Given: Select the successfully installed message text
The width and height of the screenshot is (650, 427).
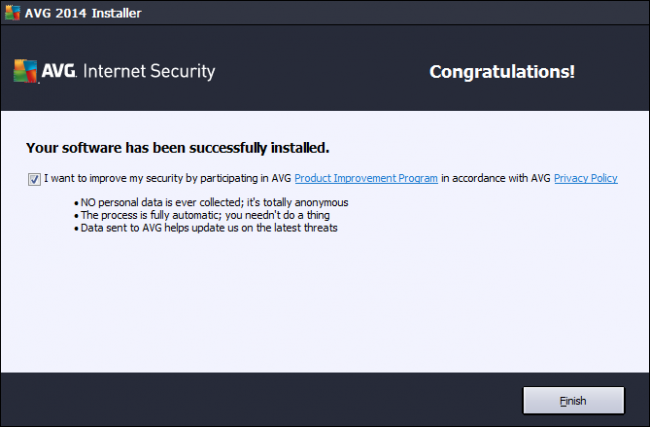Looking at the screenshot, I should (177, 148).
